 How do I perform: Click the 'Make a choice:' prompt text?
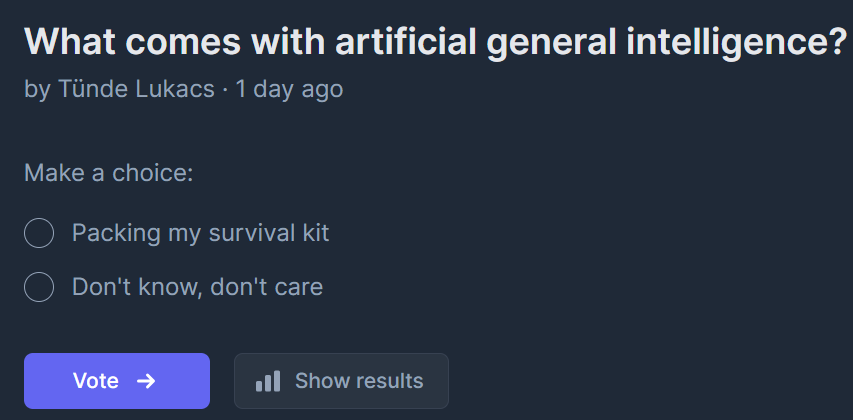(108, 173)
